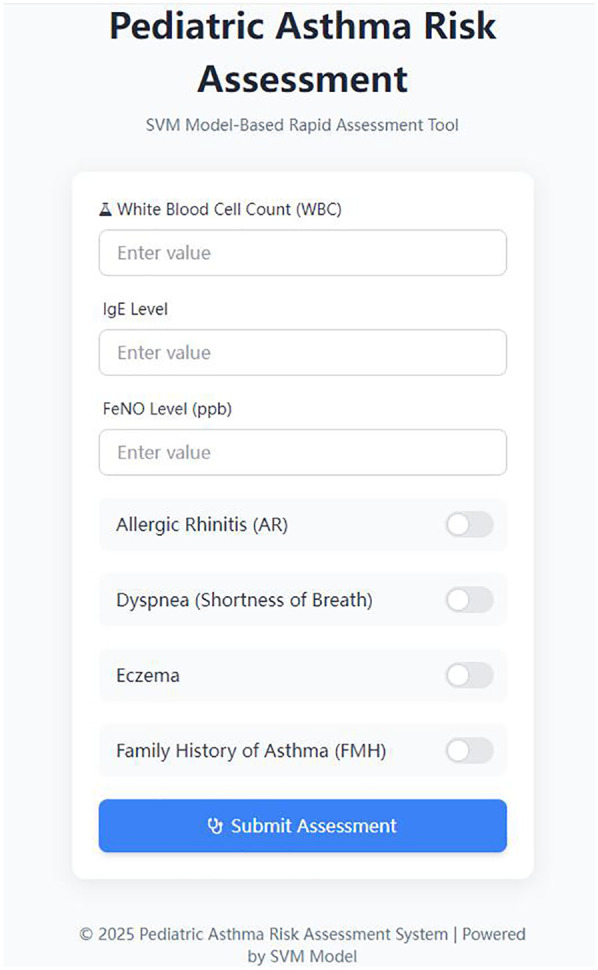The image size is (598, 970).
Task: Select the FeNO Level (ppb) label
Action: pos(167,409)
